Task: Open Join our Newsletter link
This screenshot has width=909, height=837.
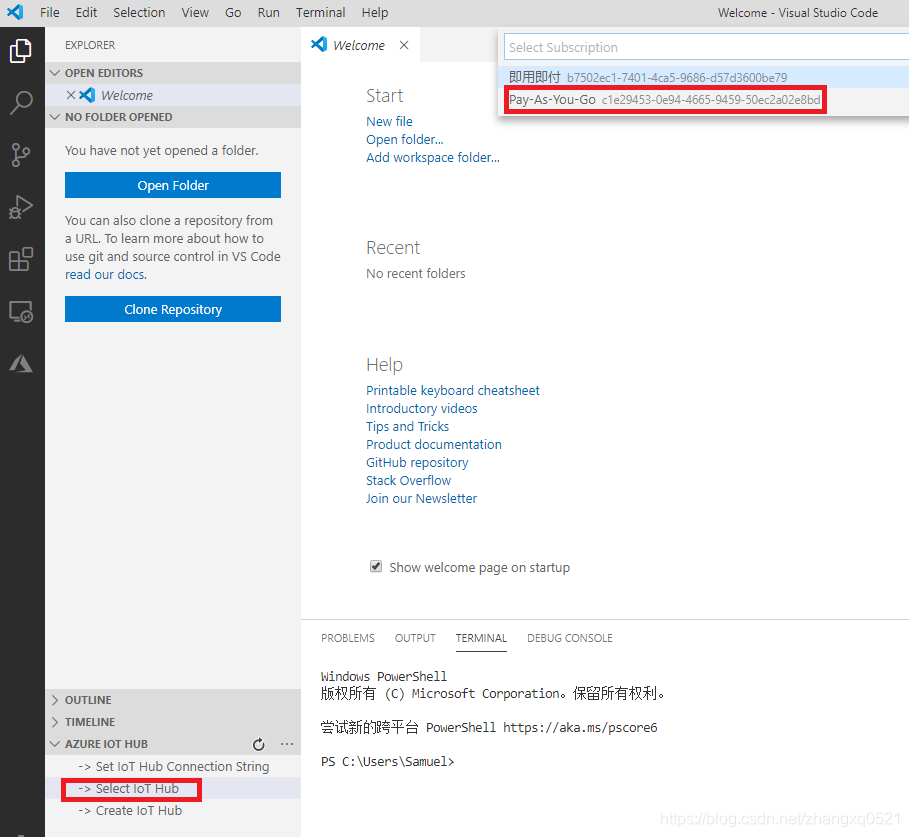Action: point(421,498)
